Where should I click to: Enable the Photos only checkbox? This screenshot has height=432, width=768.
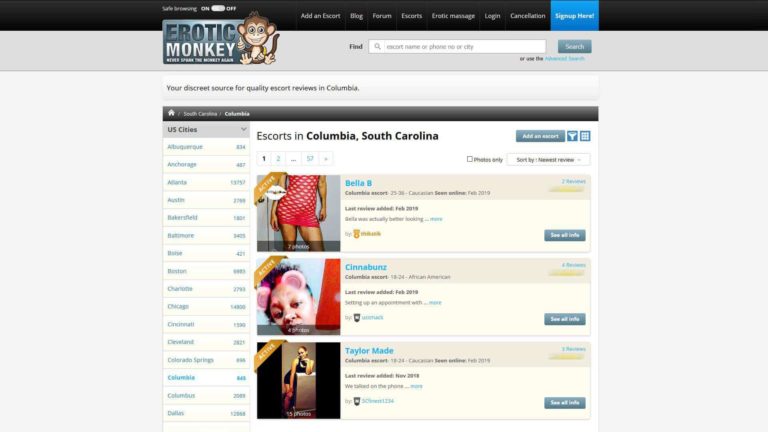click(x=469, y=159)
